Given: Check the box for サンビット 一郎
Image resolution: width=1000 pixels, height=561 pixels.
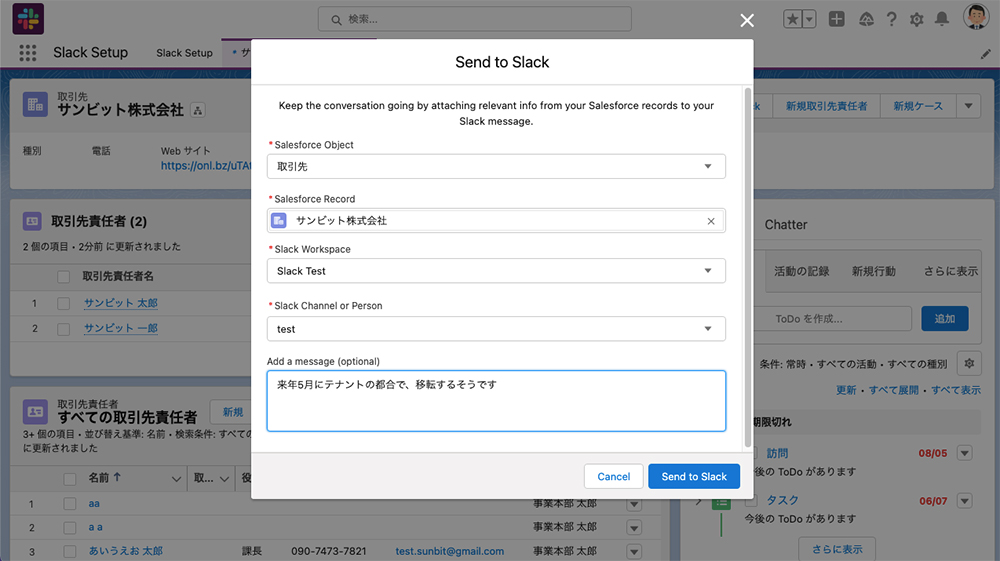Looking at the screenshot, I should pos(63,329).
